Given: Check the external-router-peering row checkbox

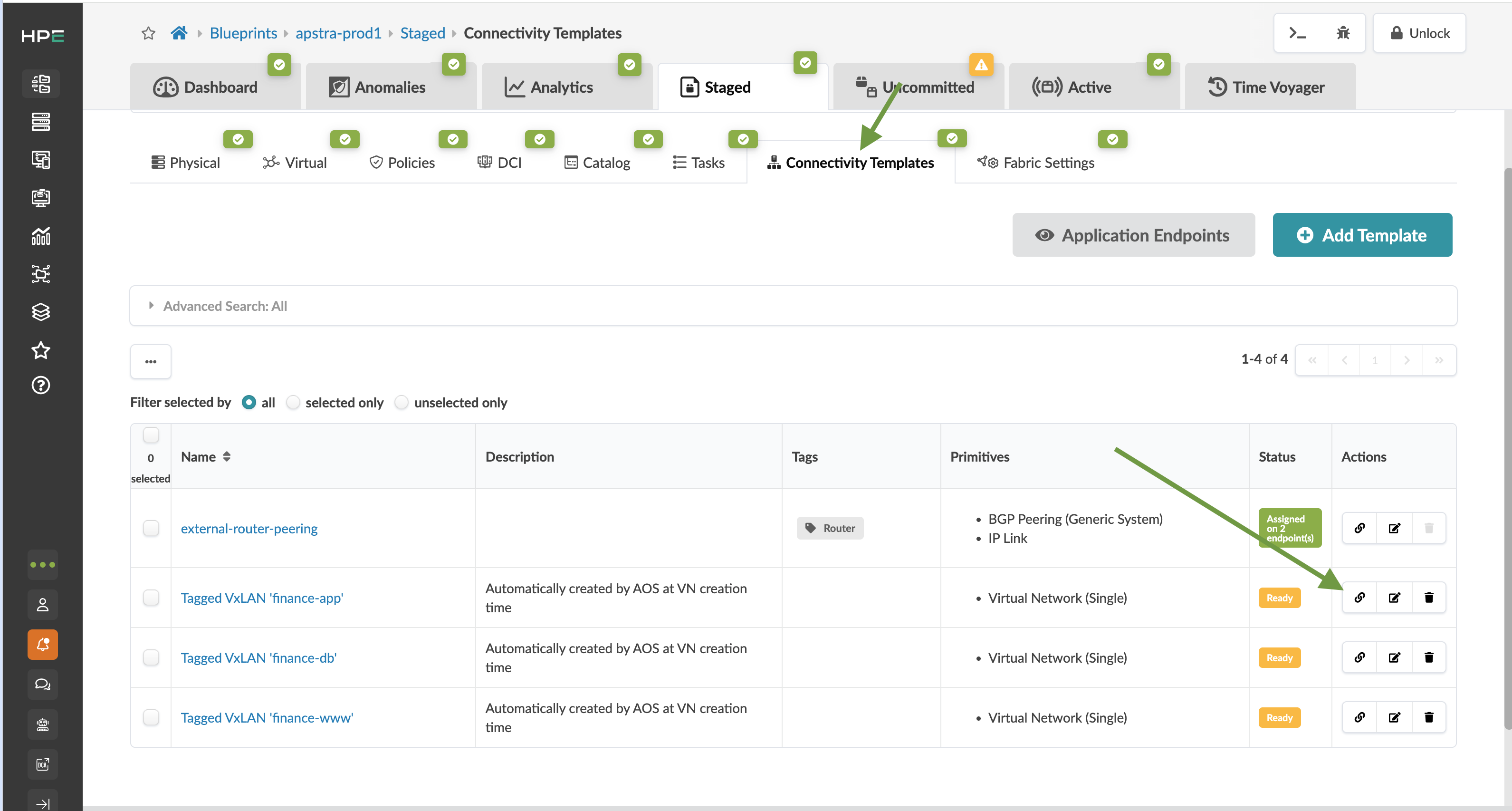Looking at the screenshot, I should (151, 529).
